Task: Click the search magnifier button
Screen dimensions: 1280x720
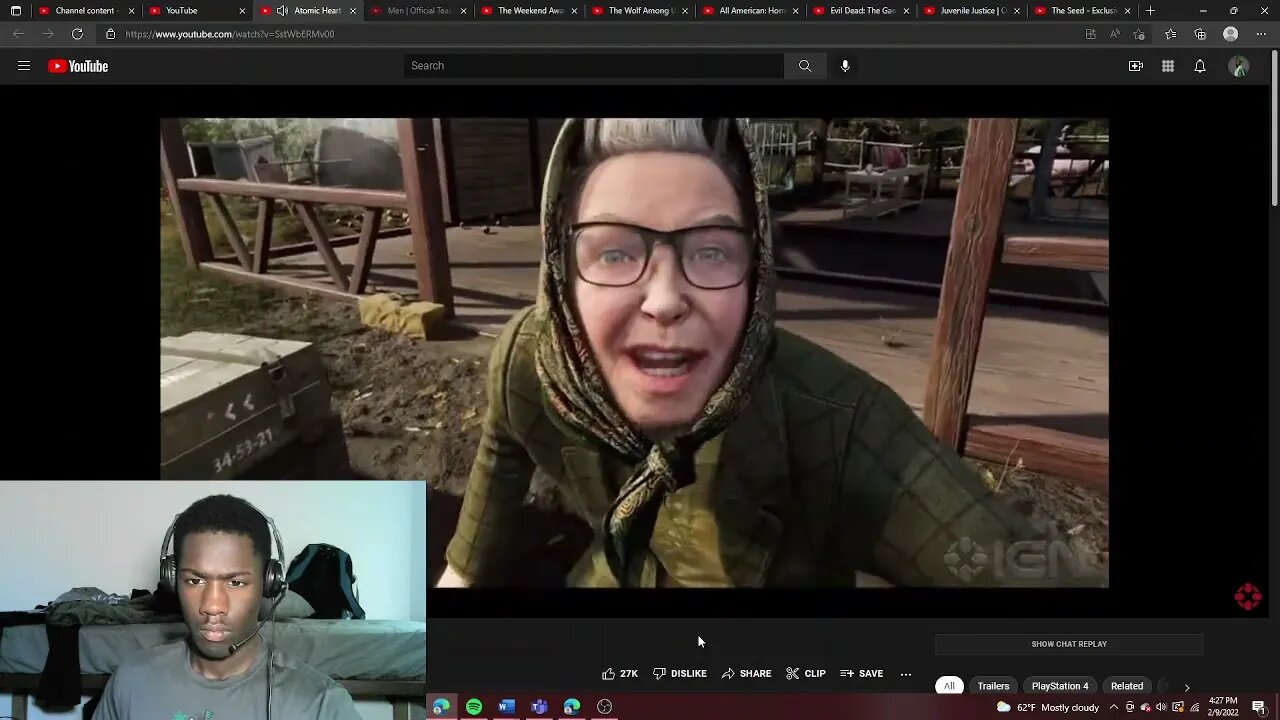Action: [x=805, y=66]
